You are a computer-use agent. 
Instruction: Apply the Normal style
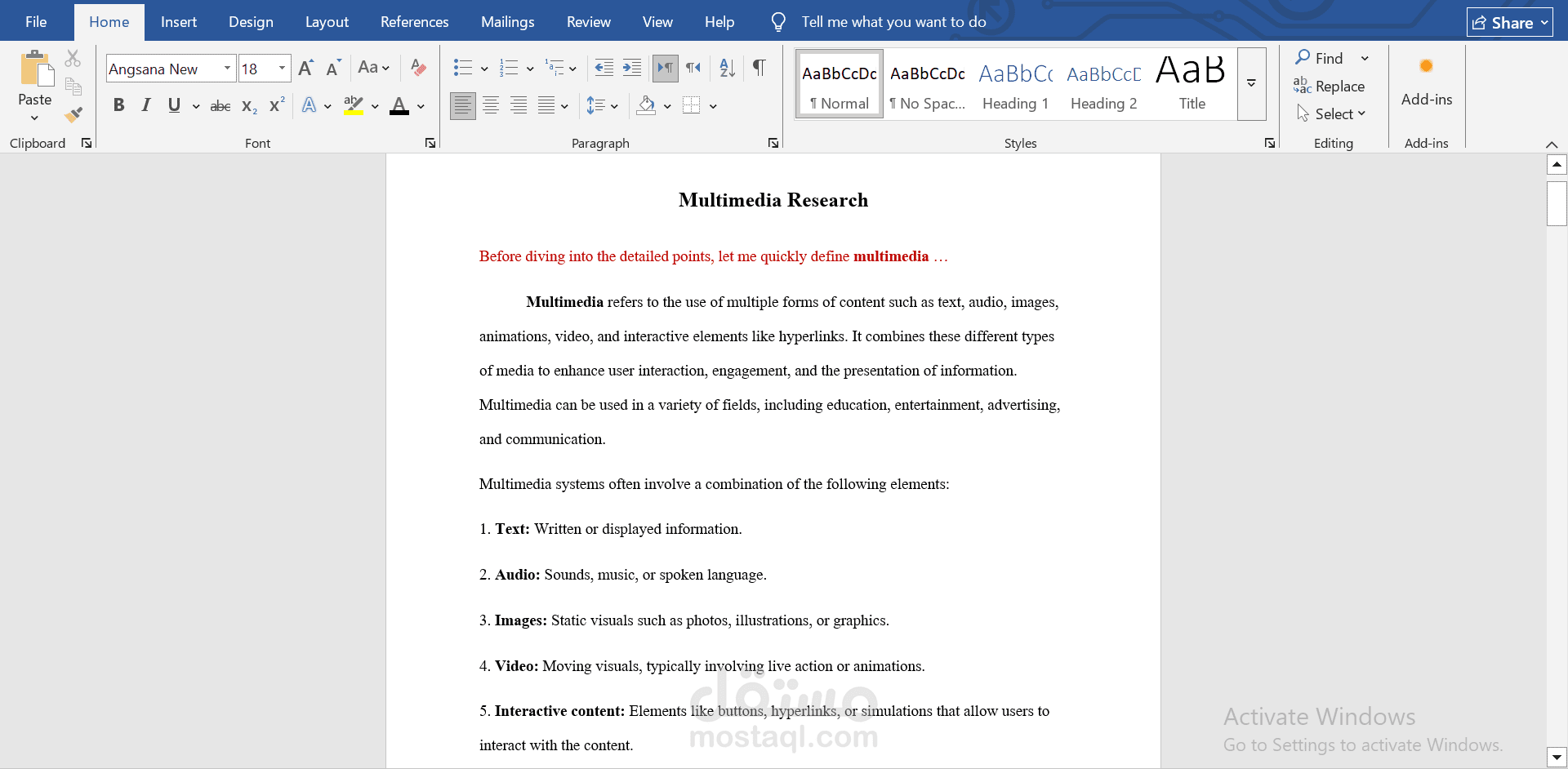coord(840,84)
